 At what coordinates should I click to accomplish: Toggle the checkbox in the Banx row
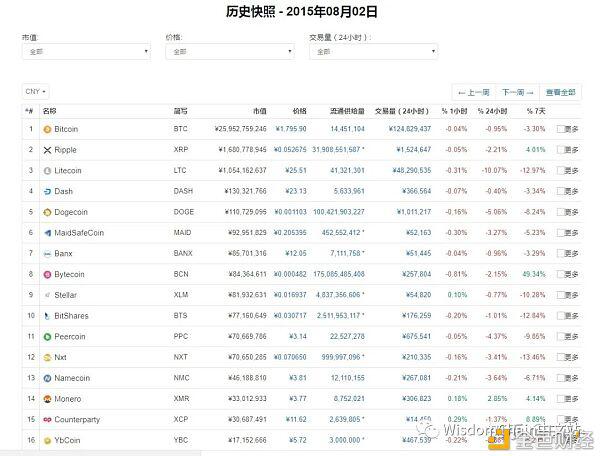click(560, 253)
